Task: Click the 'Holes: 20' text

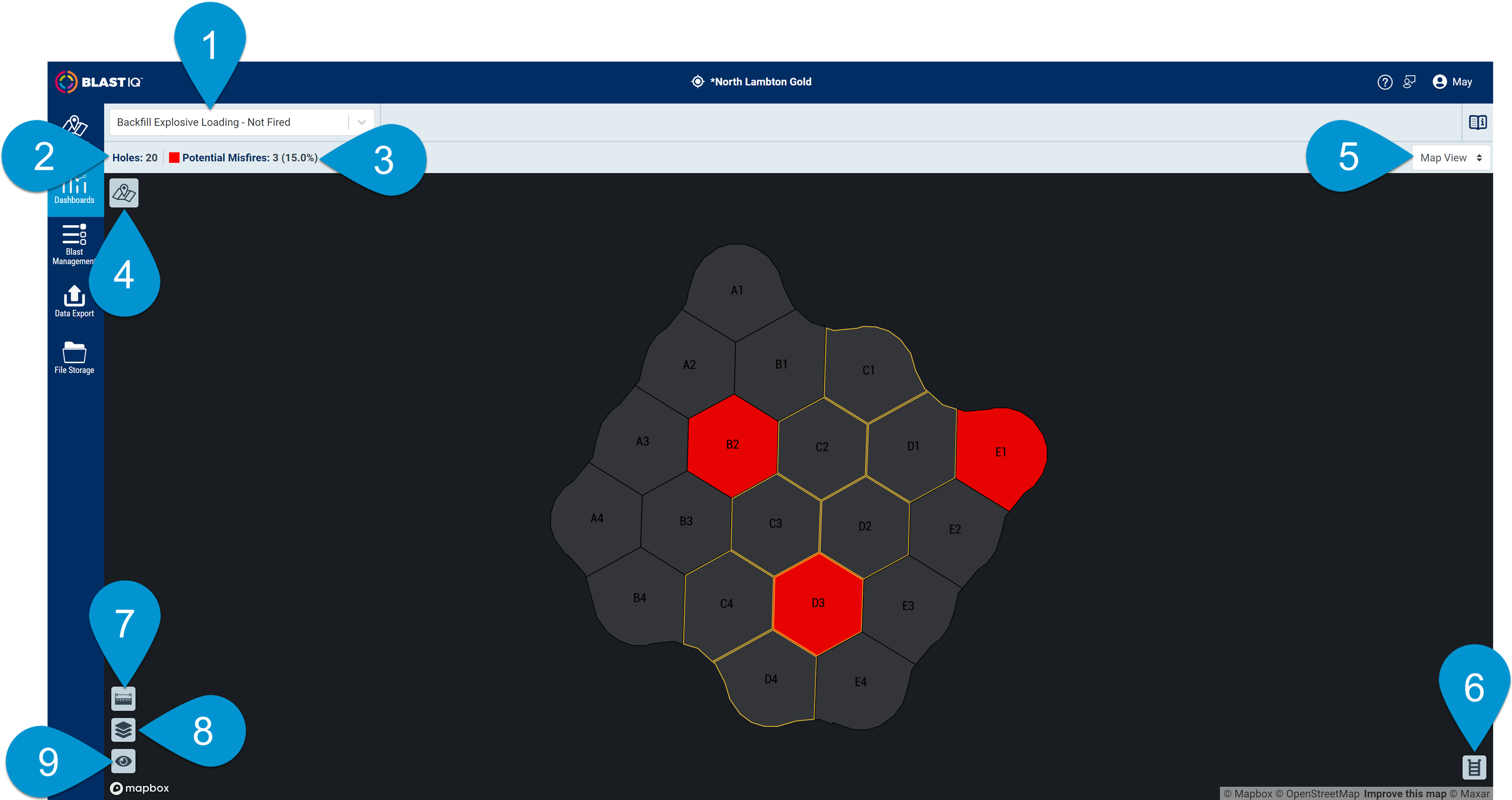Action: pyautogui.click(x=135, y=158)
